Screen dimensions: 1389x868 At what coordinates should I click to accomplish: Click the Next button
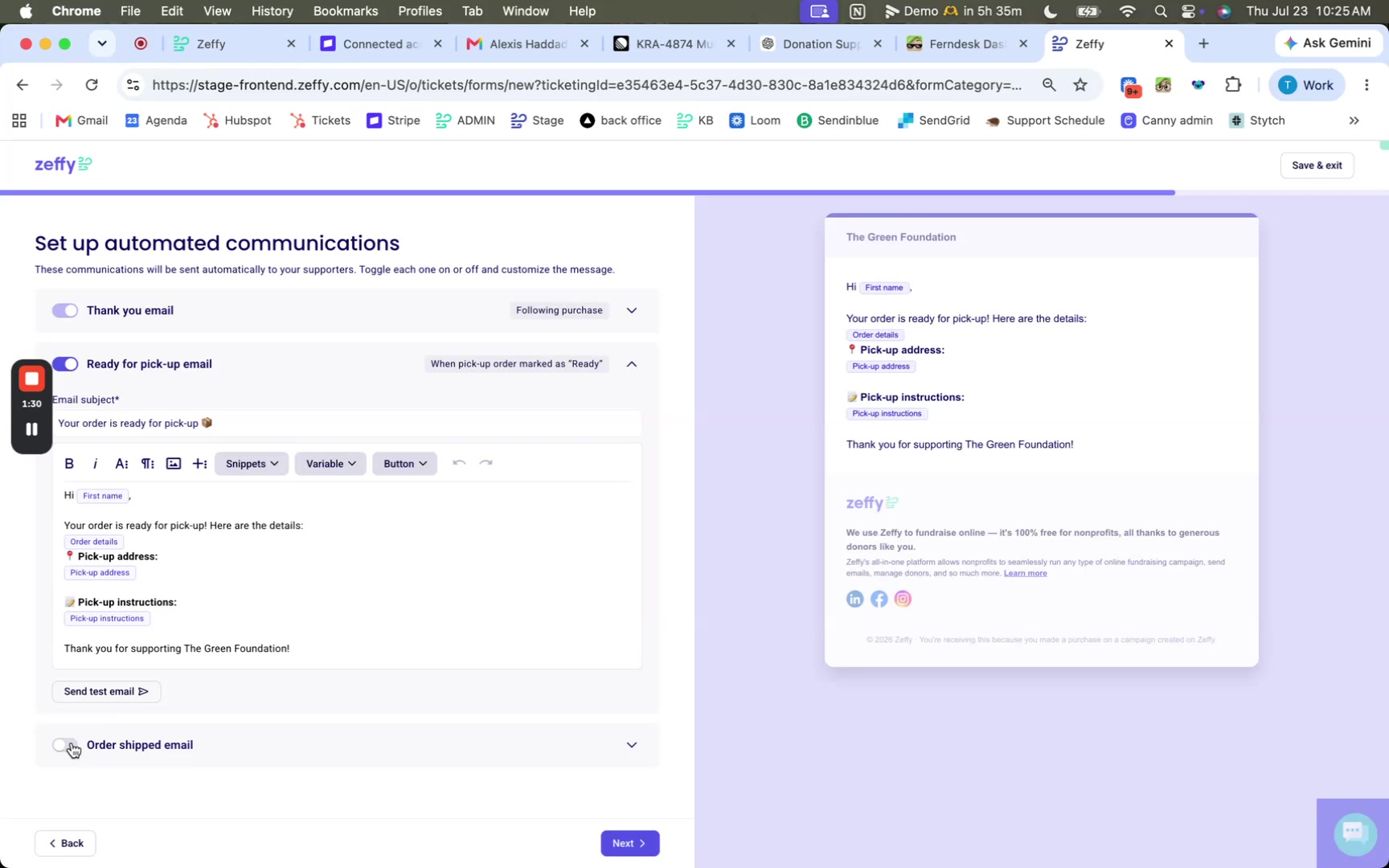tap(630, 843)
